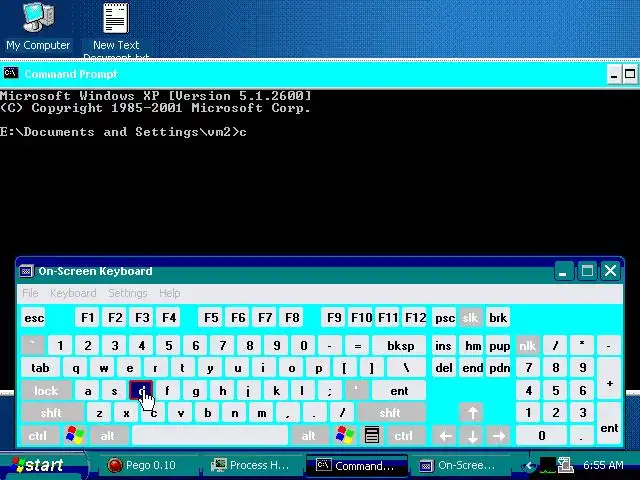Click the letter m key
640x480 pixels.
click(x=262, y=413)
